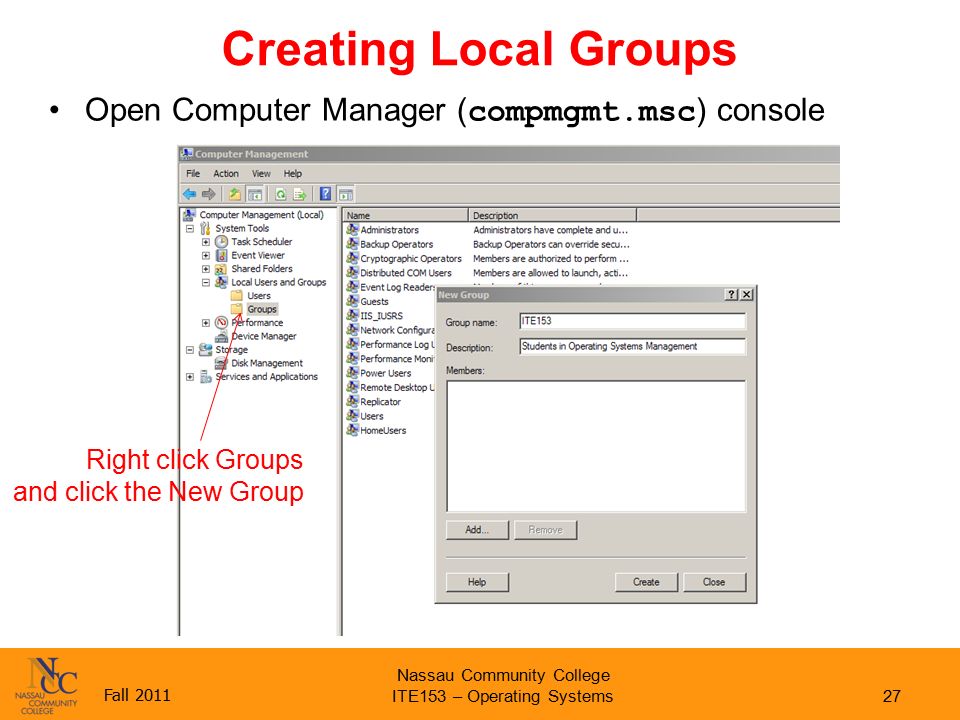
Task: Click the Services and Applications icon
Action: (x=206, y=377)
